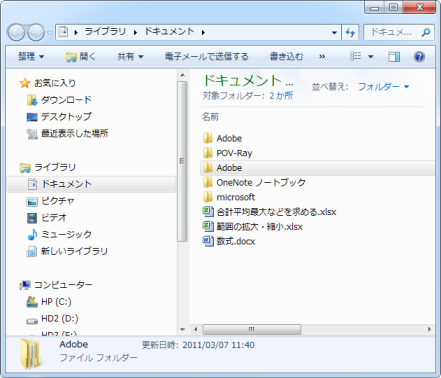Click the ミュージック note icon

[x=32, y=235]
